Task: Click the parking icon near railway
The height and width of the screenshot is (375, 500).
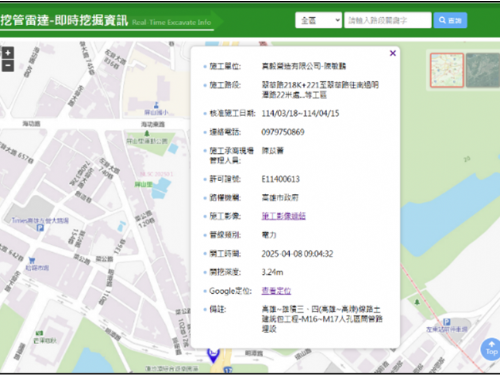Action: [x=447, y=322]
